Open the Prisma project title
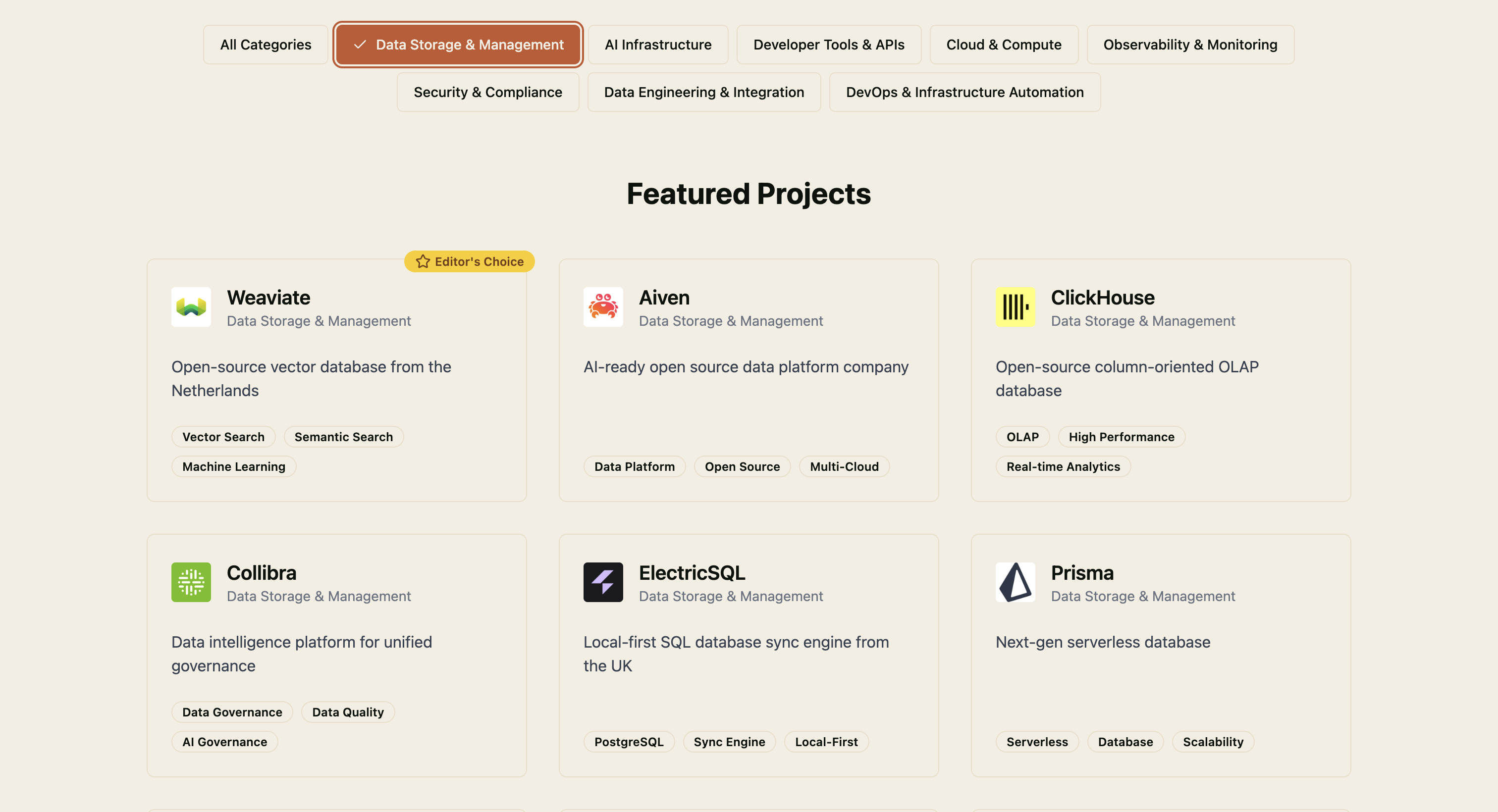1498x812 pixels. (x=1082, y=572)
